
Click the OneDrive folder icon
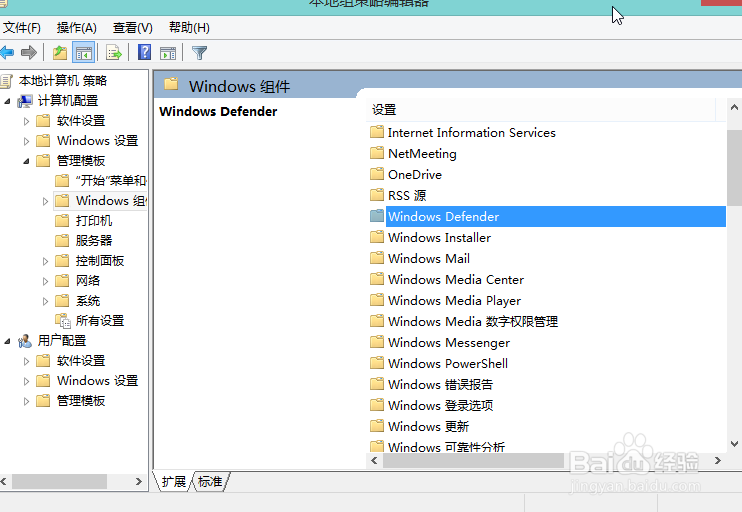[377, 174]
